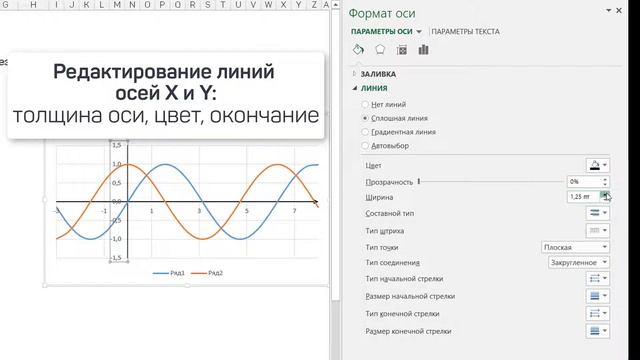Open the ПАРАМЕТРЫ ОСИ dropdown arrow
640x360 pixels.
[x=419, y=32]
